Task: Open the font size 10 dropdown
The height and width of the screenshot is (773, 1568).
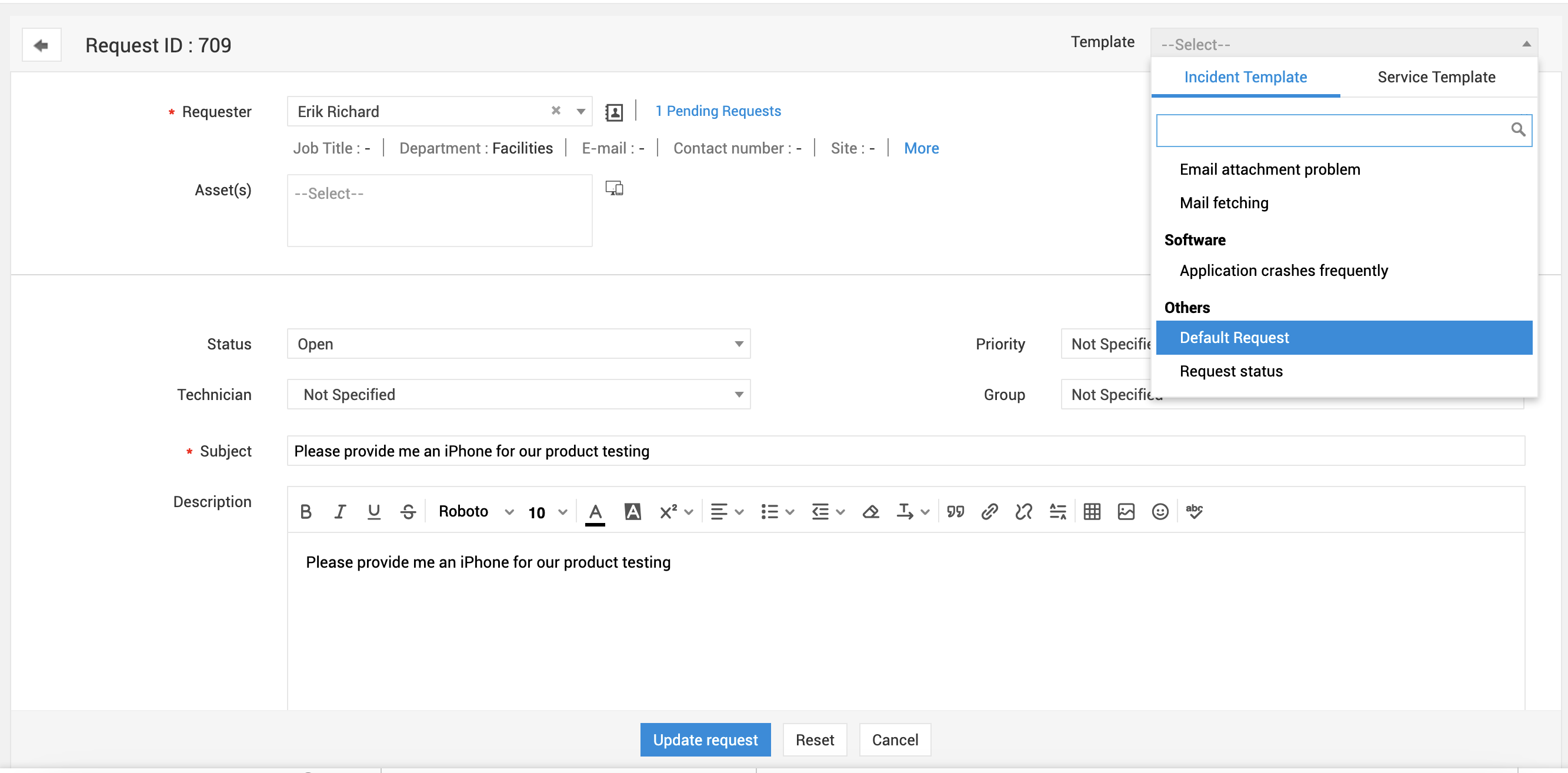Action: click(548, 512)
